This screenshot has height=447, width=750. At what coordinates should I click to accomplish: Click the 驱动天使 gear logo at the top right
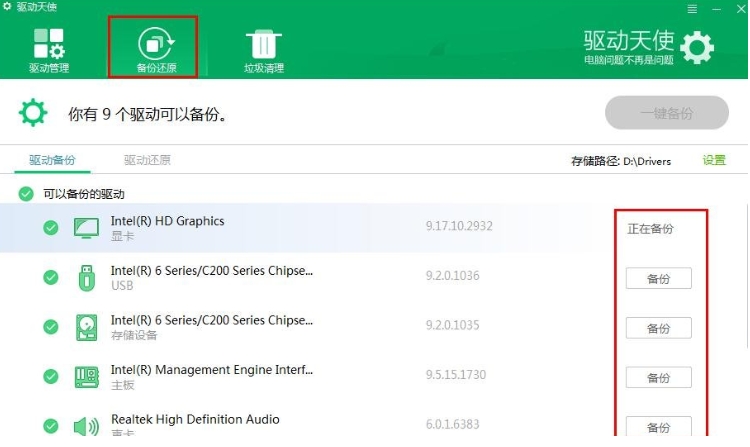[x=697, y=47]
